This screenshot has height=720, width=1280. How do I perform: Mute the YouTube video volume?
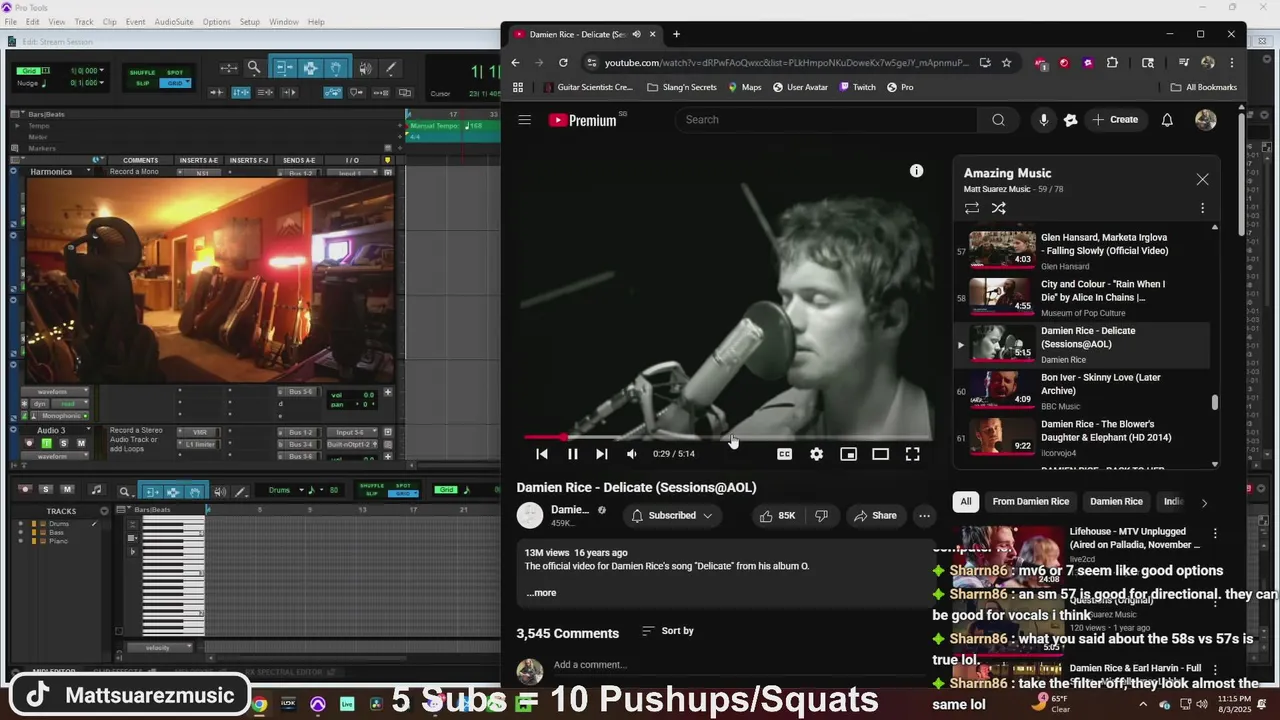[x=631, y=454]
